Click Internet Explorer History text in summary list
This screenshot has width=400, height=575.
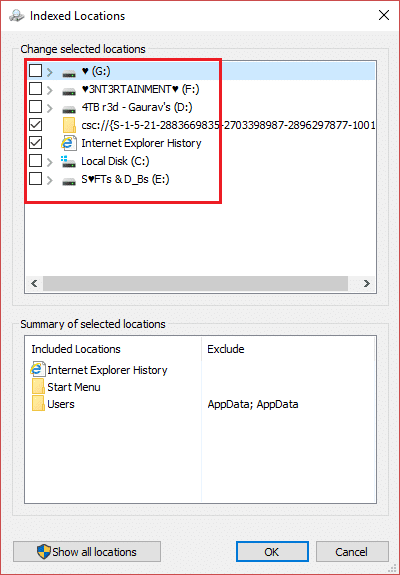(x=107, y=370)
